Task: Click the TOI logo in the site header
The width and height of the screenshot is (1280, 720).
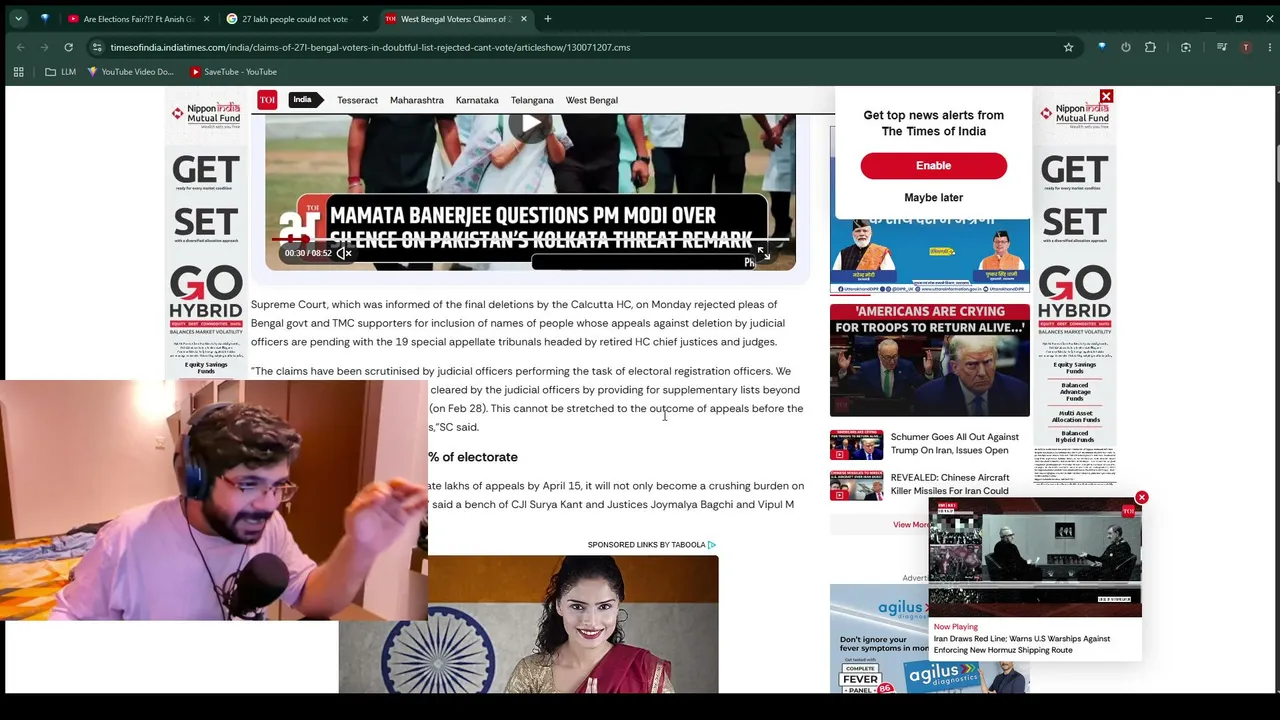Action: click(x=267, y=100)
